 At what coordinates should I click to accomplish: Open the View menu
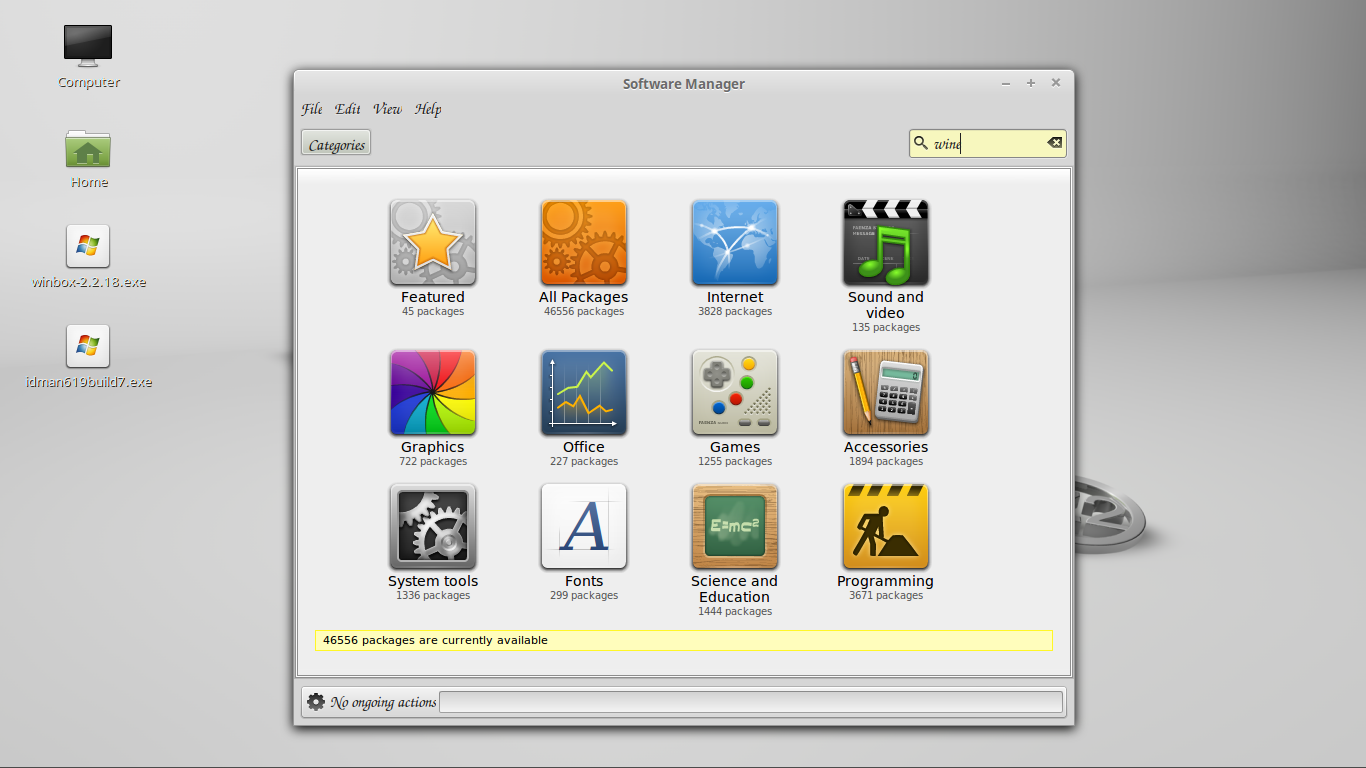pyautogui.click(x=387, y=109)
